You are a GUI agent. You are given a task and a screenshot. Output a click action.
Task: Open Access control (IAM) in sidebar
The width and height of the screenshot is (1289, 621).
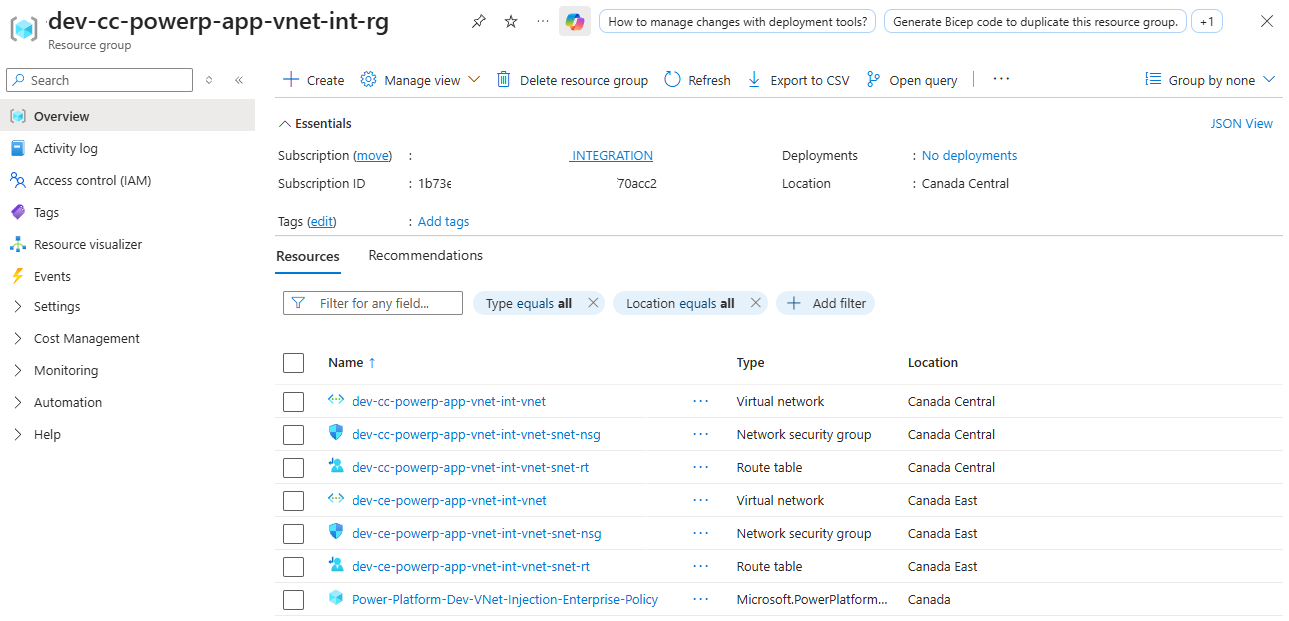pyautogui.click(x=92, y=180)
